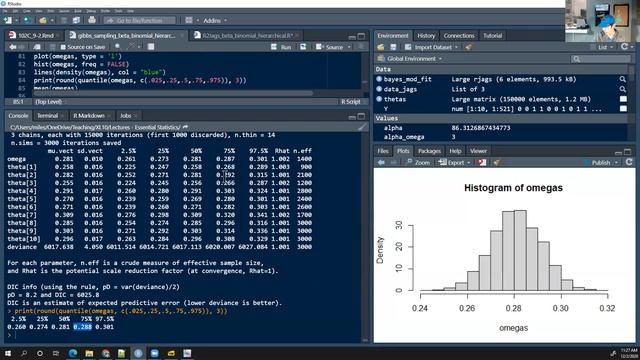Refresh the current plot
The image size is (640, 360).
629,162
